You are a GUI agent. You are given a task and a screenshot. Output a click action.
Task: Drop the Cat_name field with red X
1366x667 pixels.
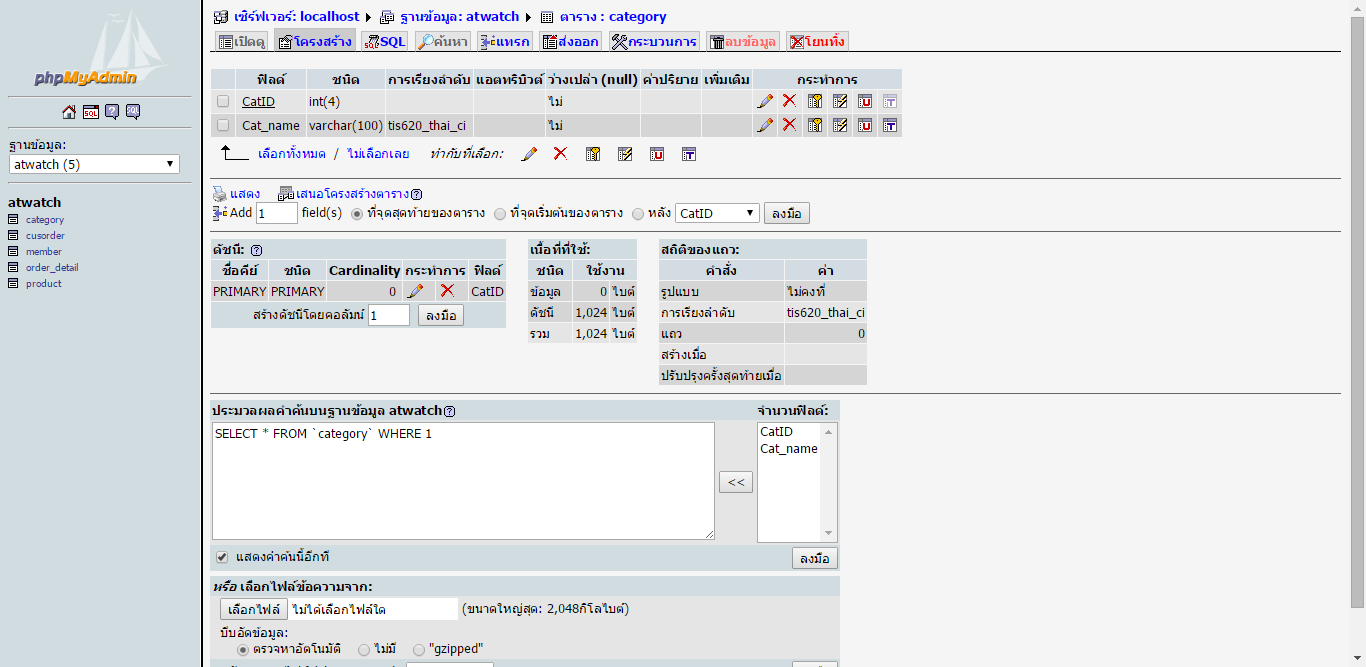click(x=790, y=125)
